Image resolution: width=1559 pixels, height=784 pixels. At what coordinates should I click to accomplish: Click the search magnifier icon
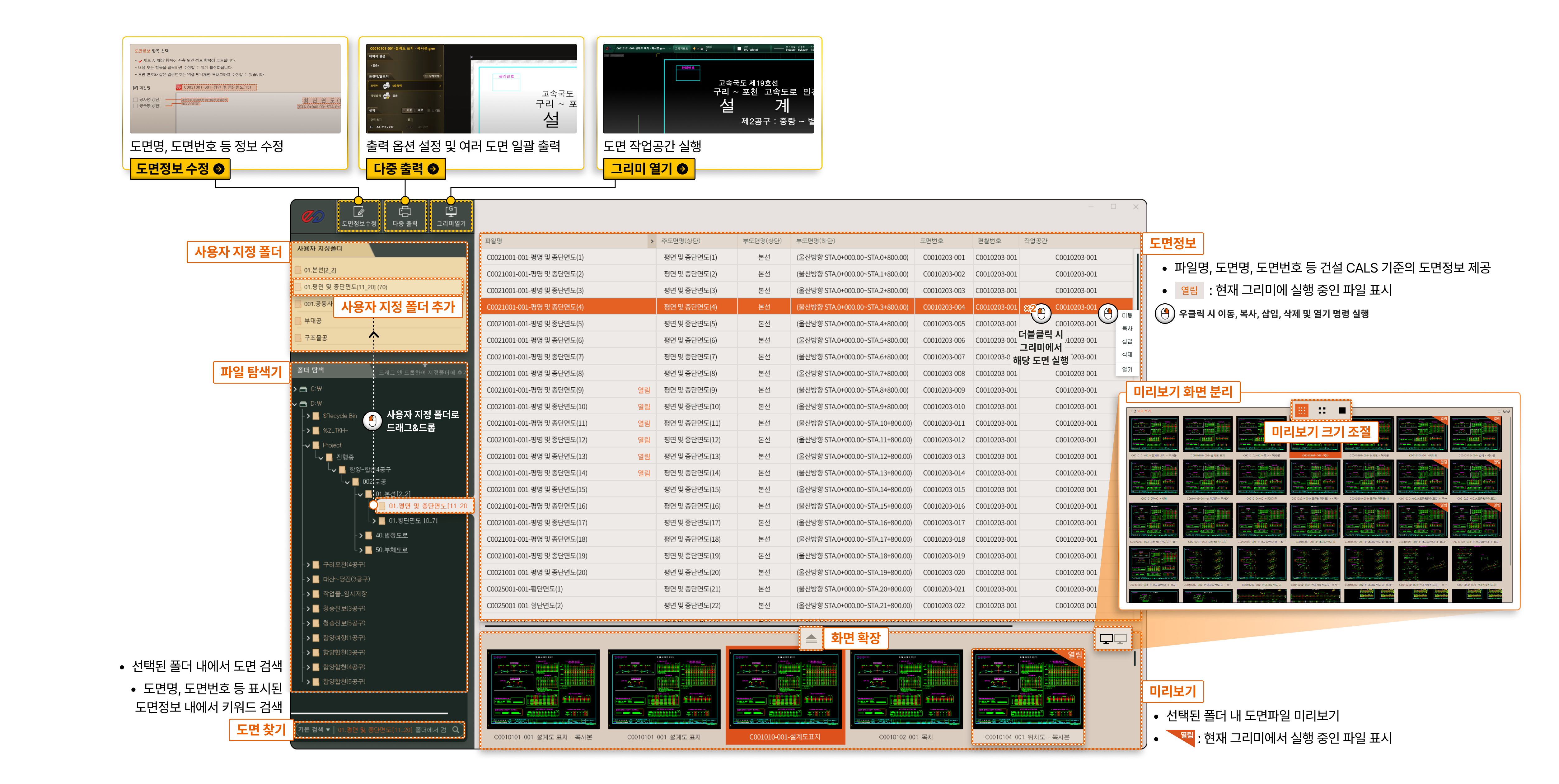click(456, 730)
